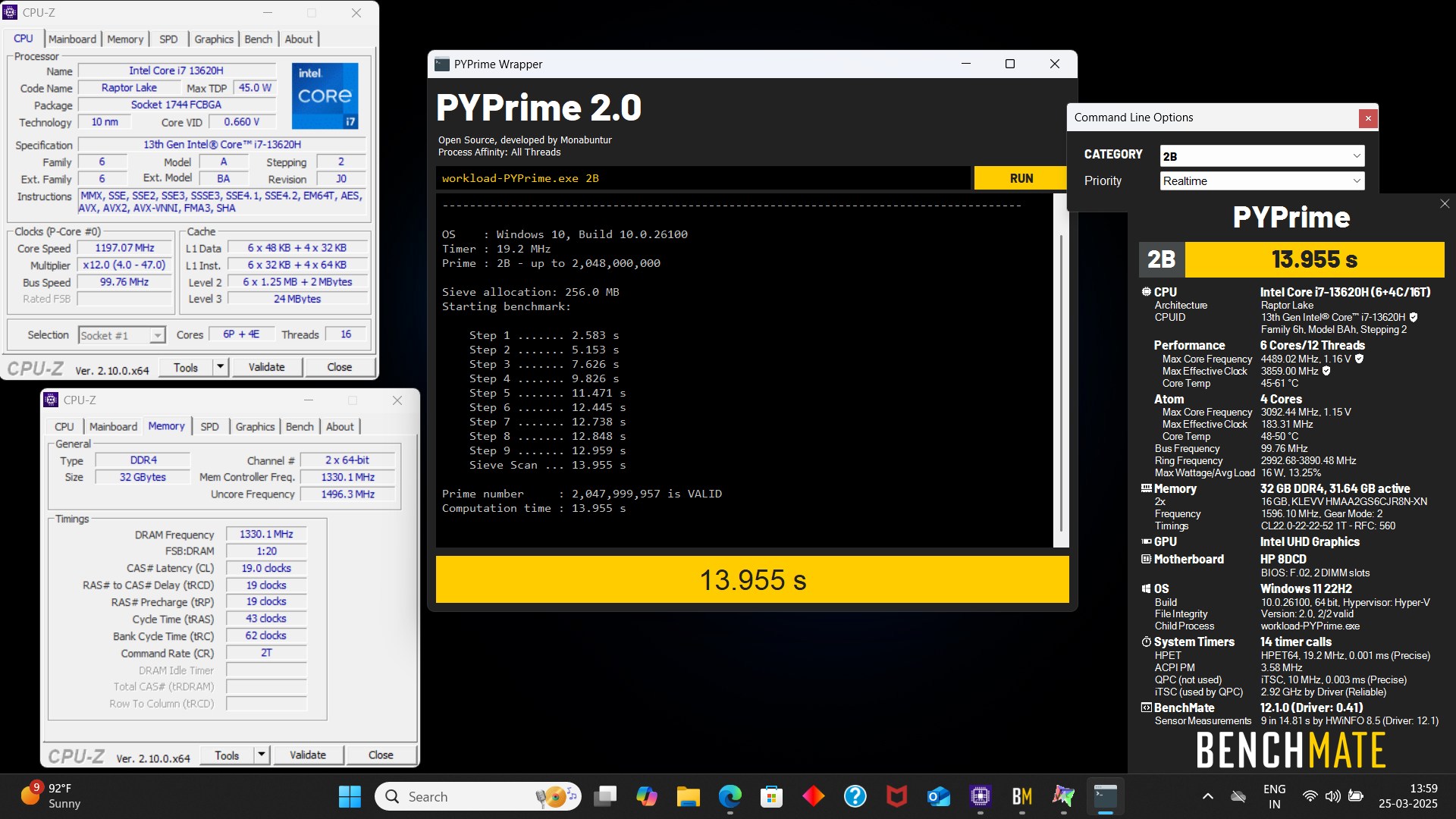The image size is (1456, 819).
Task: Open weather widget showing 92°F Sunny
Action: (51, 796)
